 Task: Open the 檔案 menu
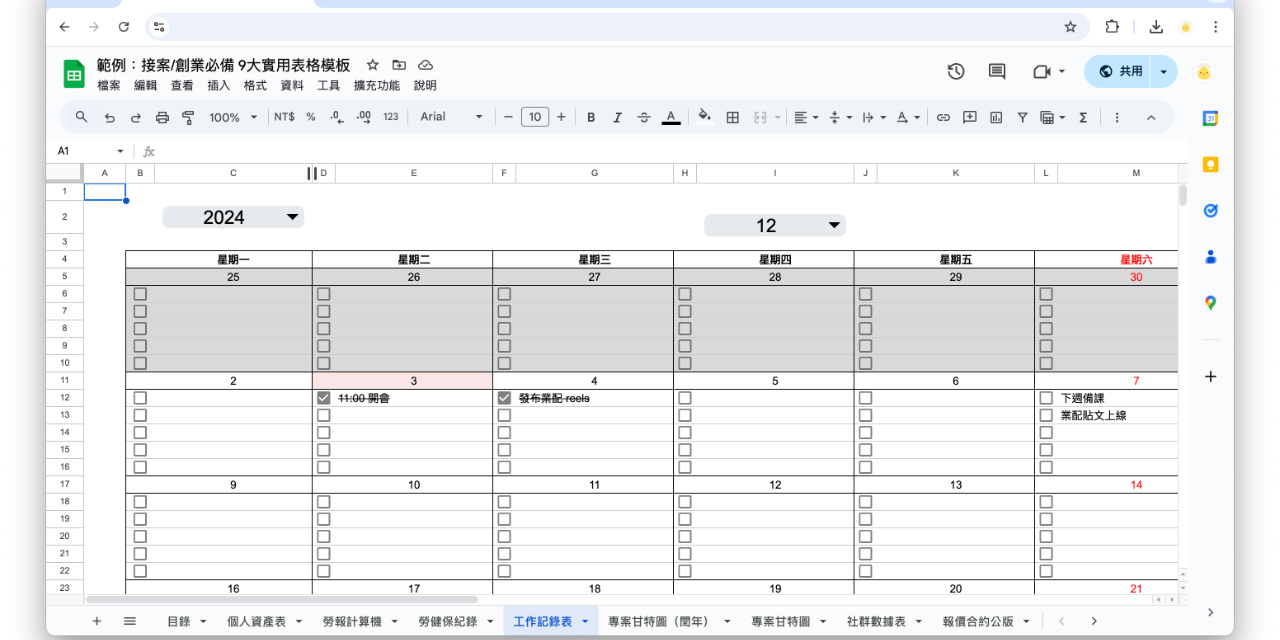[x=109, y=86]
